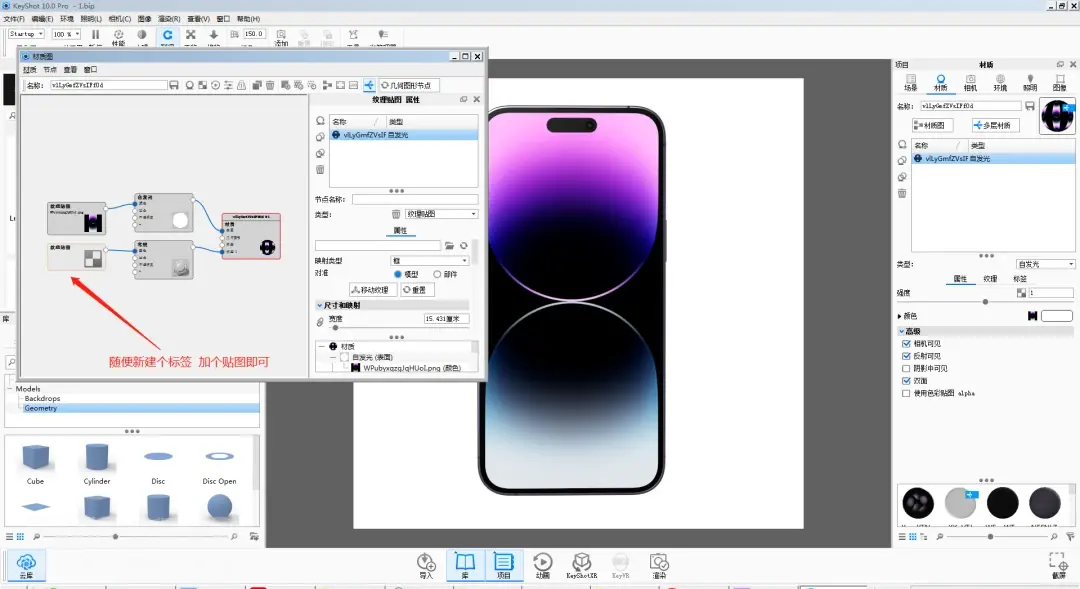Click save icon beside material graph name field
Image resolution: width=1080 pixels, height=589 pixels.
[x=174, y=85]
